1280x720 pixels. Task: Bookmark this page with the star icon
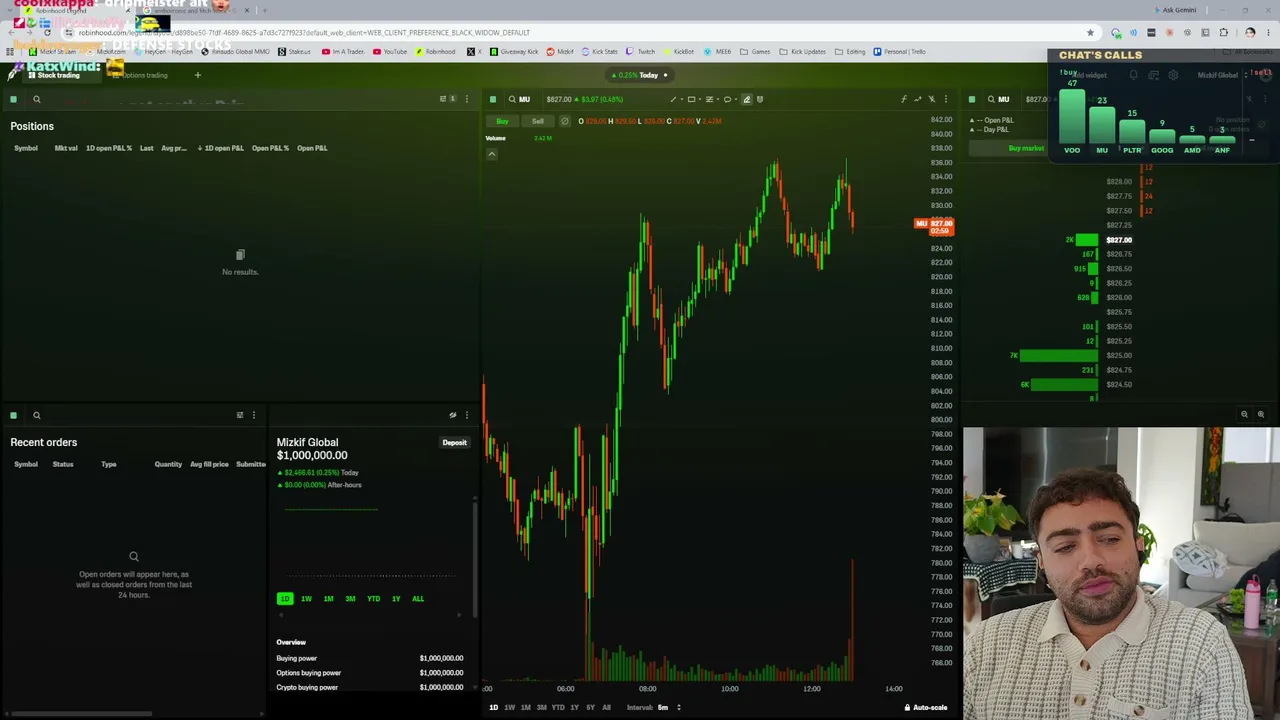pos(1090,33)
